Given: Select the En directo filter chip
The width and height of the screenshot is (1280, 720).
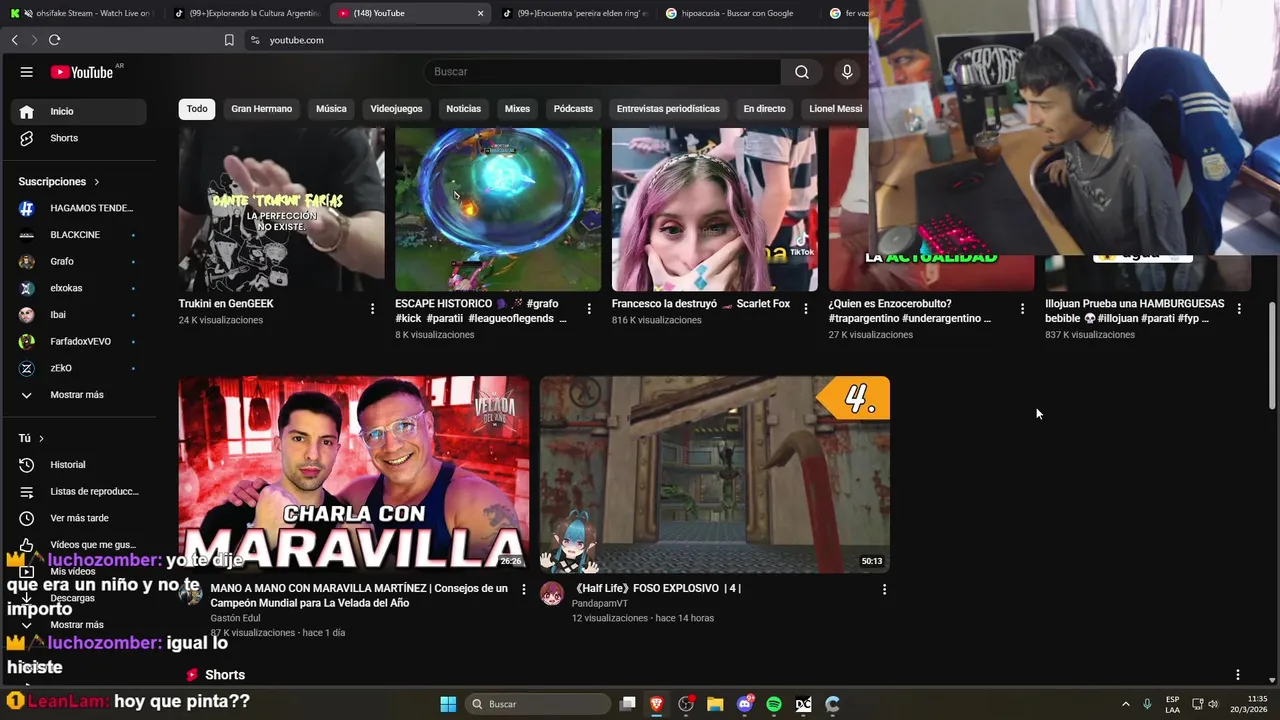Looking at the screenshot, I should coord(764,108).
